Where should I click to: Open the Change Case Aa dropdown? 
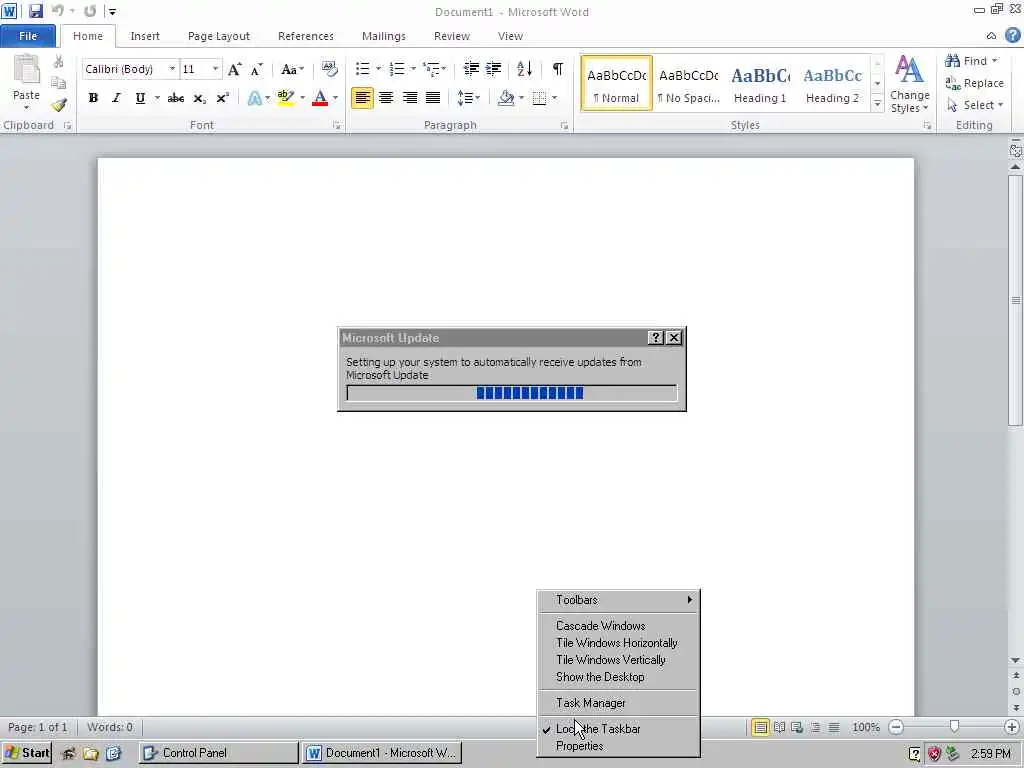292,69
